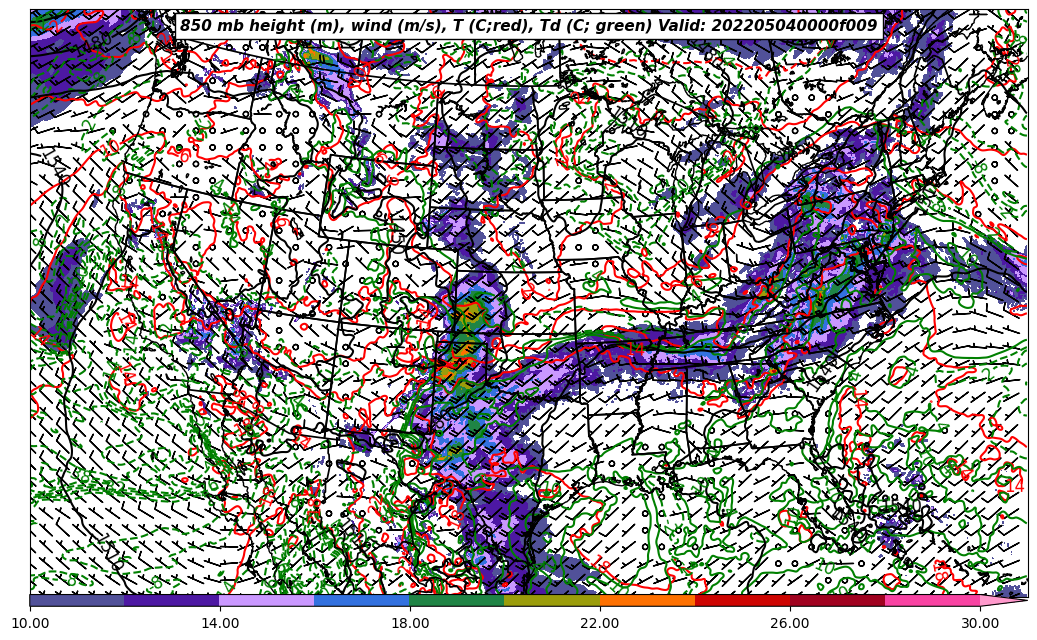
Task: Click the olive 20–22 colorbar segment
Action: [552, 600]
